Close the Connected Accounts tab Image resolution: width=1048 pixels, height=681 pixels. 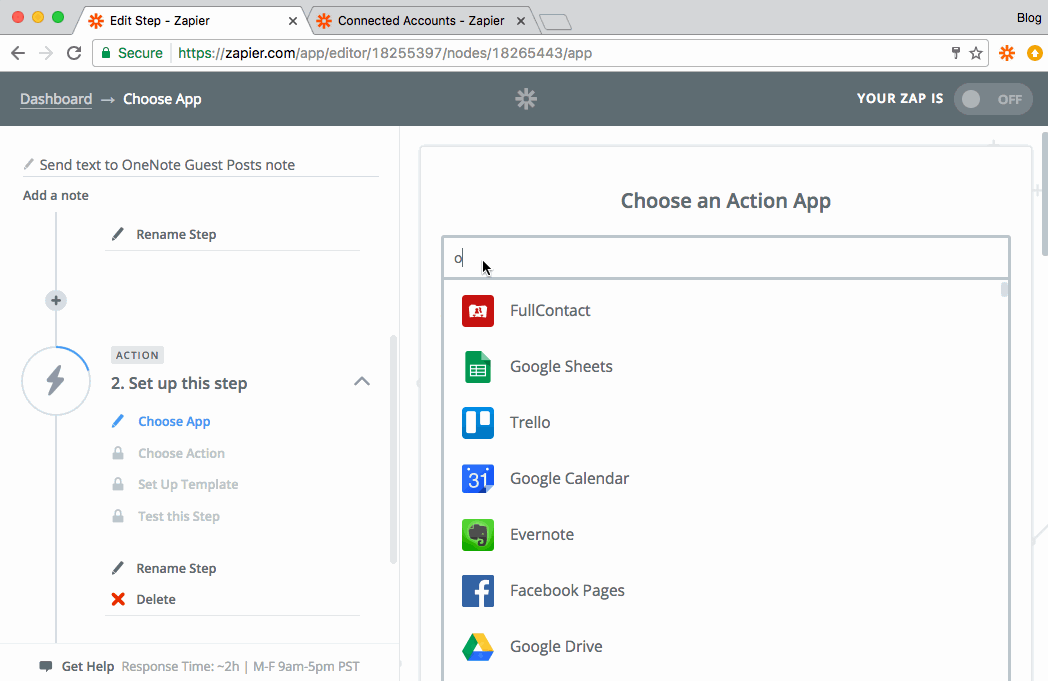click(521, 21)
